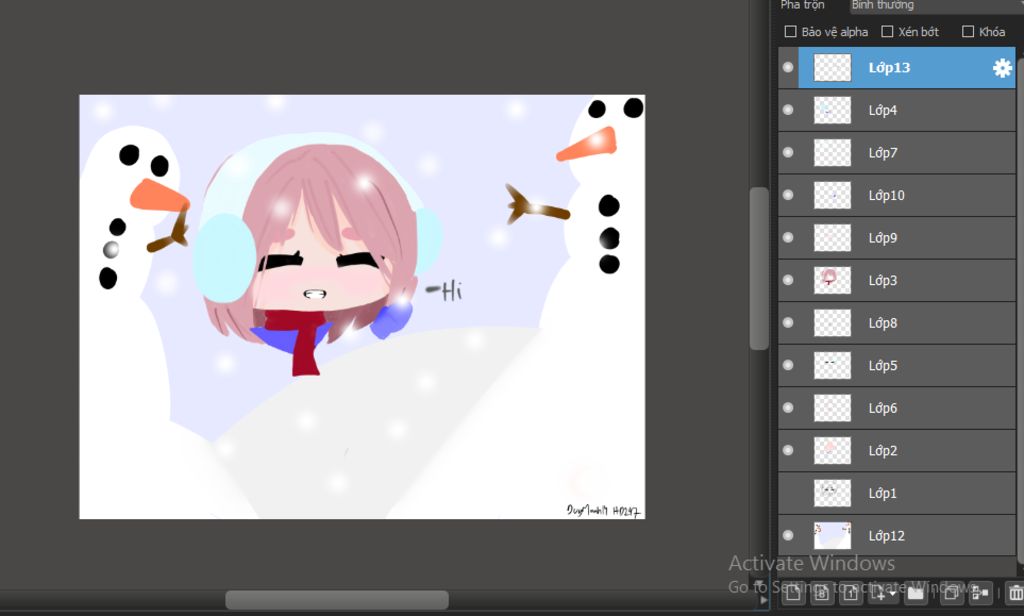Select the Lớp10 layer thumbnail
Viewport: 1024px width, 616px height.
[833, 195]
